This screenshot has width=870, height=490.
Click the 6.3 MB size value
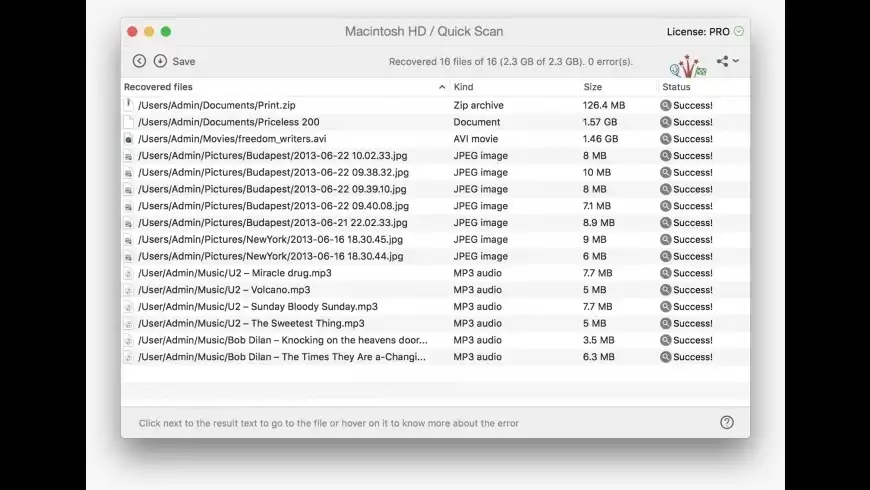point(599,357)
